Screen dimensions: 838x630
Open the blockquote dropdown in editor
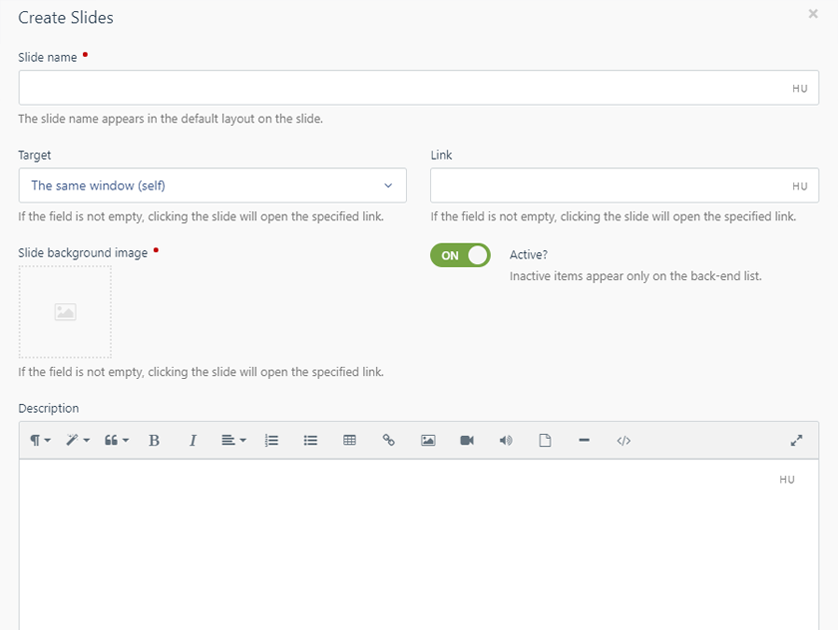click(117, 440)
